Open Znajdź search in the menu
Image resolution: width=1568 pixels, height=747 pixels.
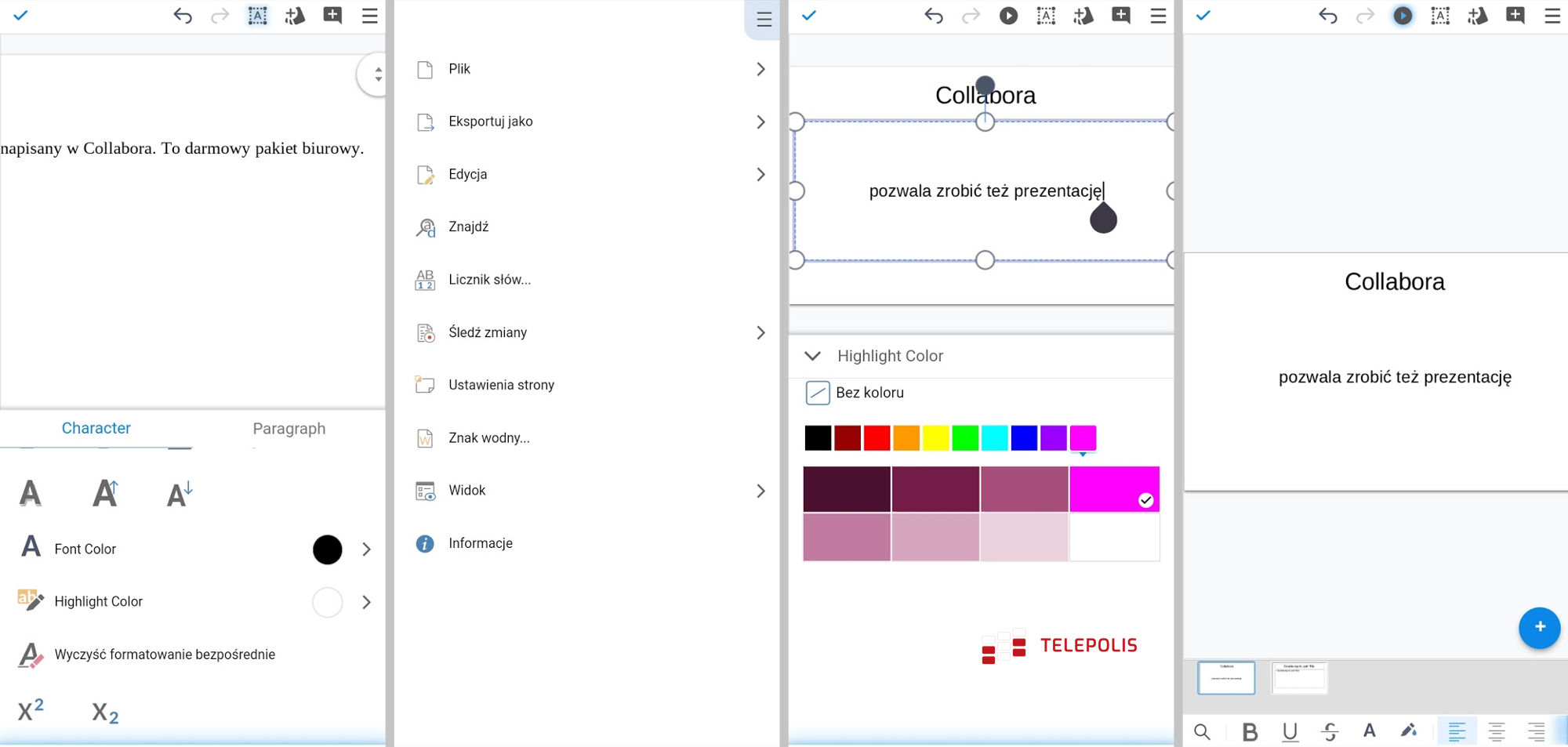coord(468,227)
